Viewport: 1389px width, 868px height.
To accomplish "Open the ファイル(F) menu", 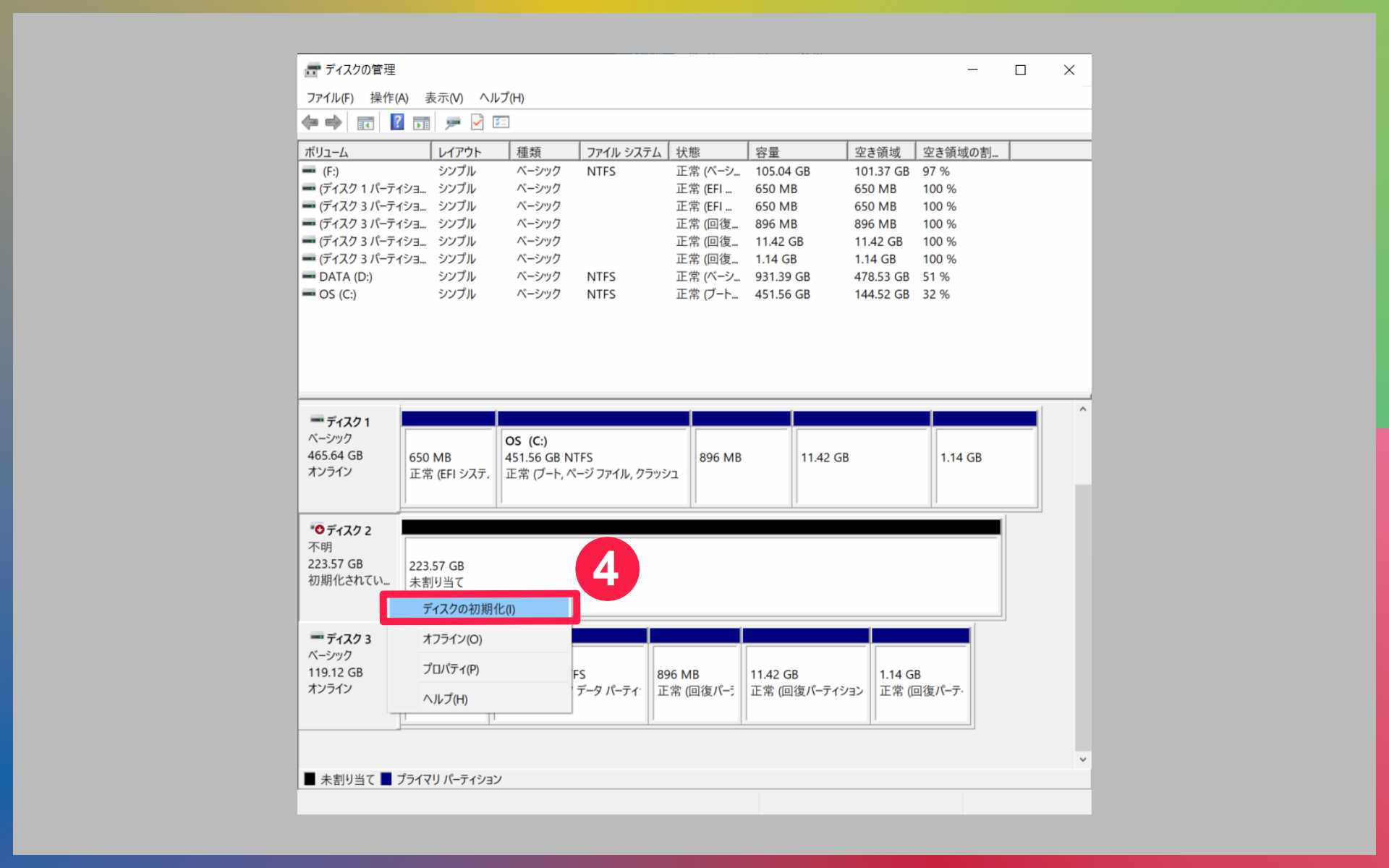I will coord(330,98).
